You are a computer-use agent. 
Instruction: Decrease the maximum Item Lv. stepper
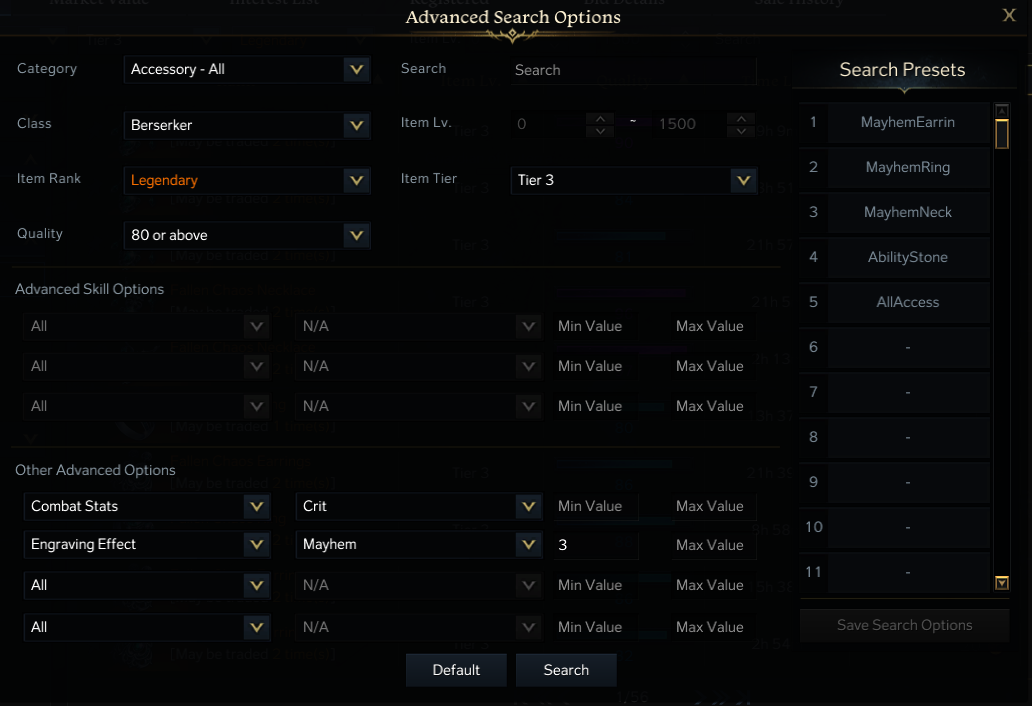[741, 131]
